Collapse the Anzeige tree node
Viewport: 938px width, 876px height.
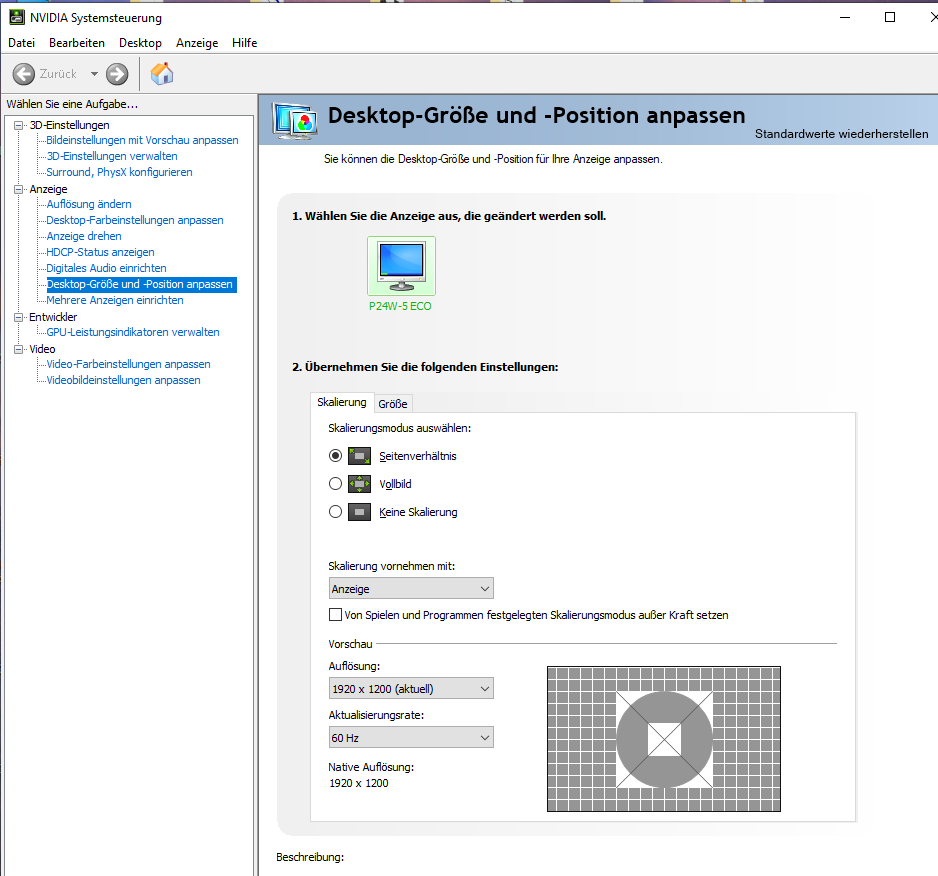19,189
